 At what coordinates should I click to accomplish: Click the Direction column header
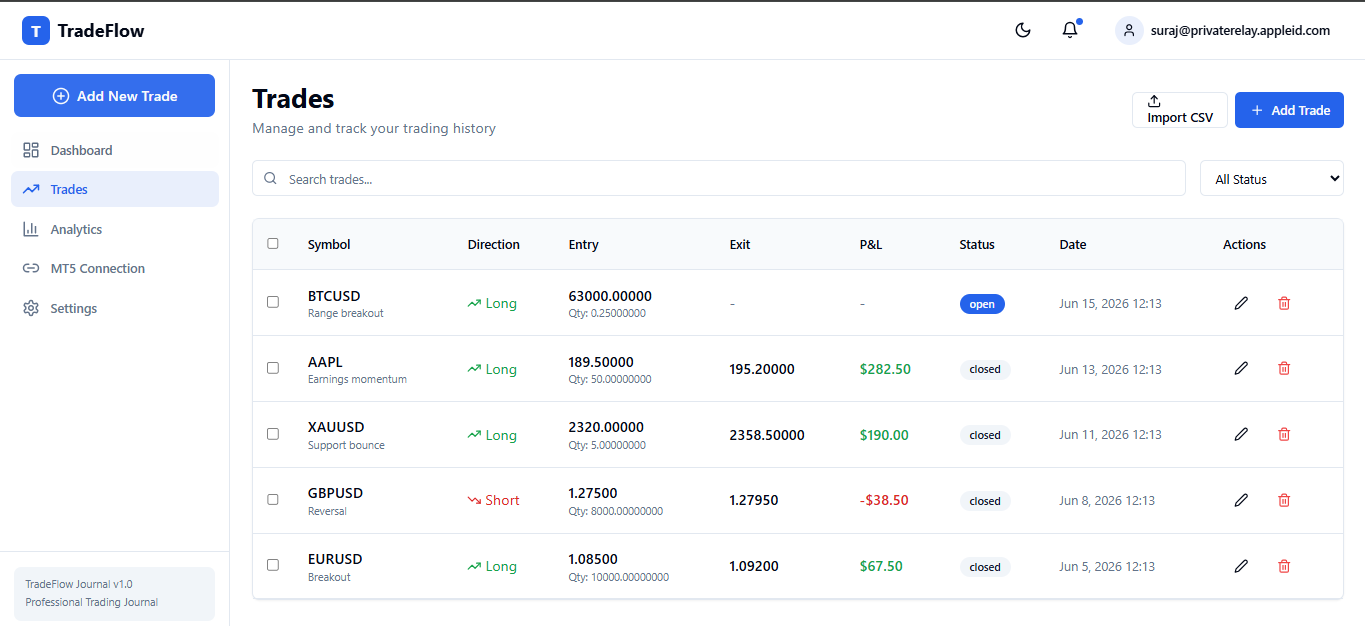click(x=494, y=244)
